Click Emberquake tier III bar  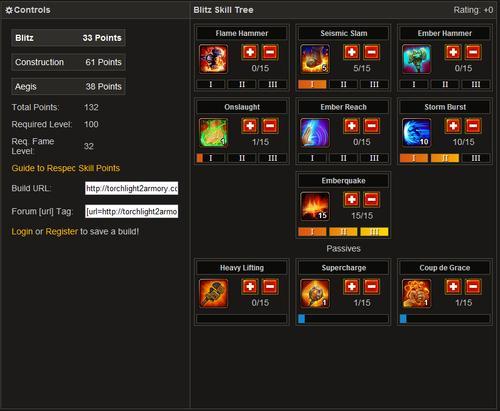click(x=374, y=232)
